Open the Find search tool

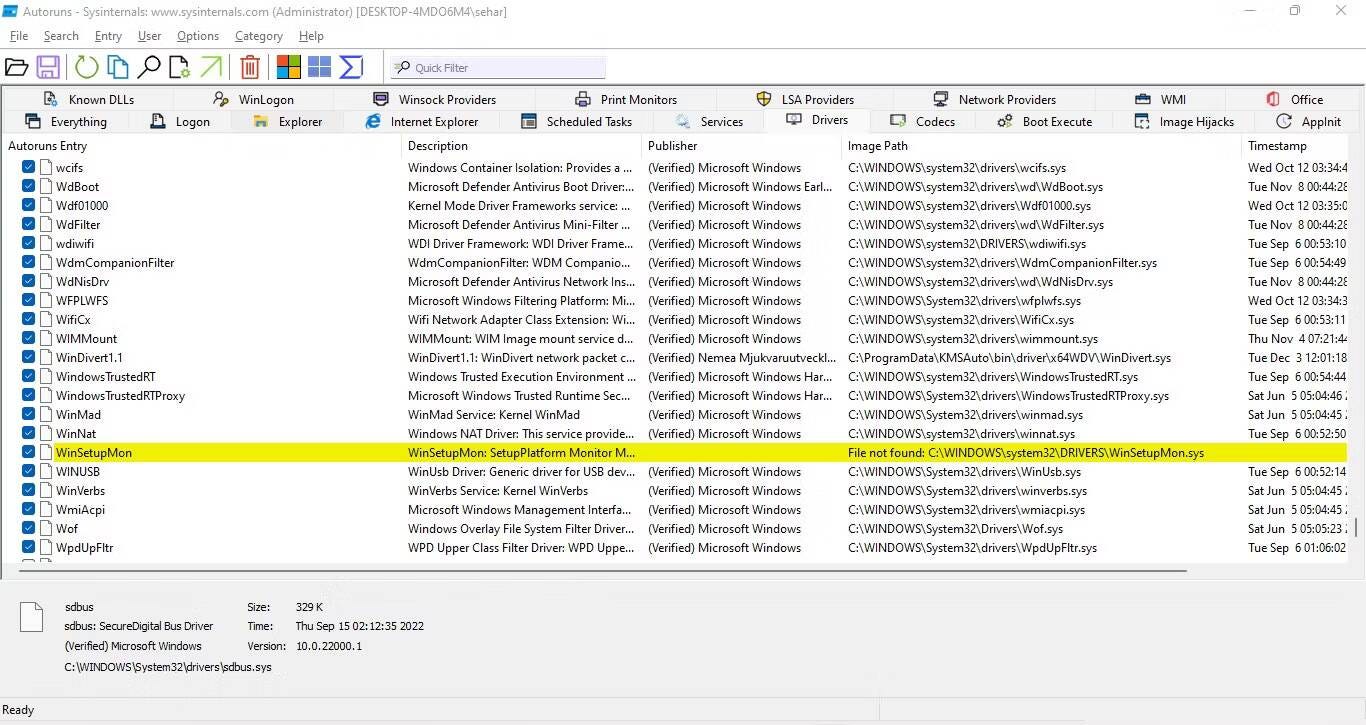149,66
